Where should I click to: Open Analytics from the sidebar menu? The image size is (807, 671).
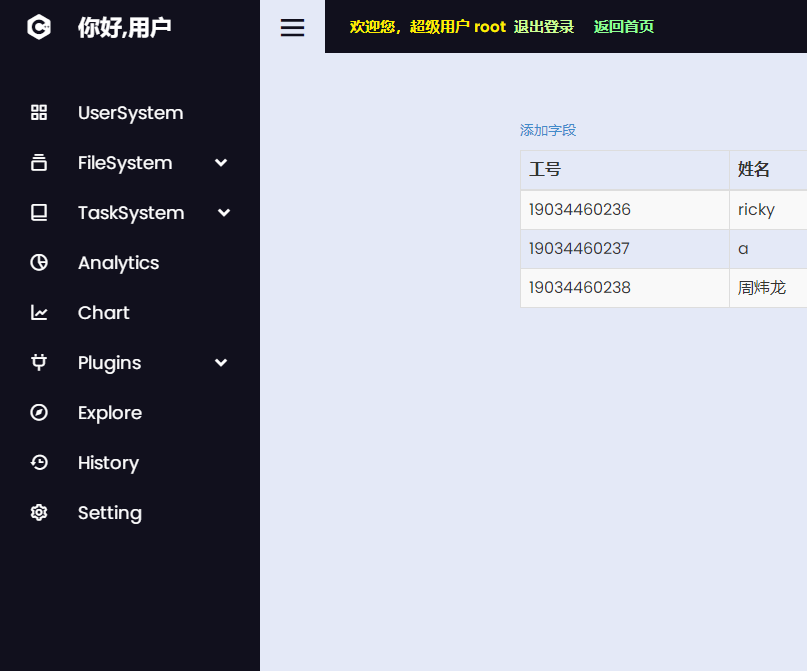pyautogui.click(x=119, y=262)
